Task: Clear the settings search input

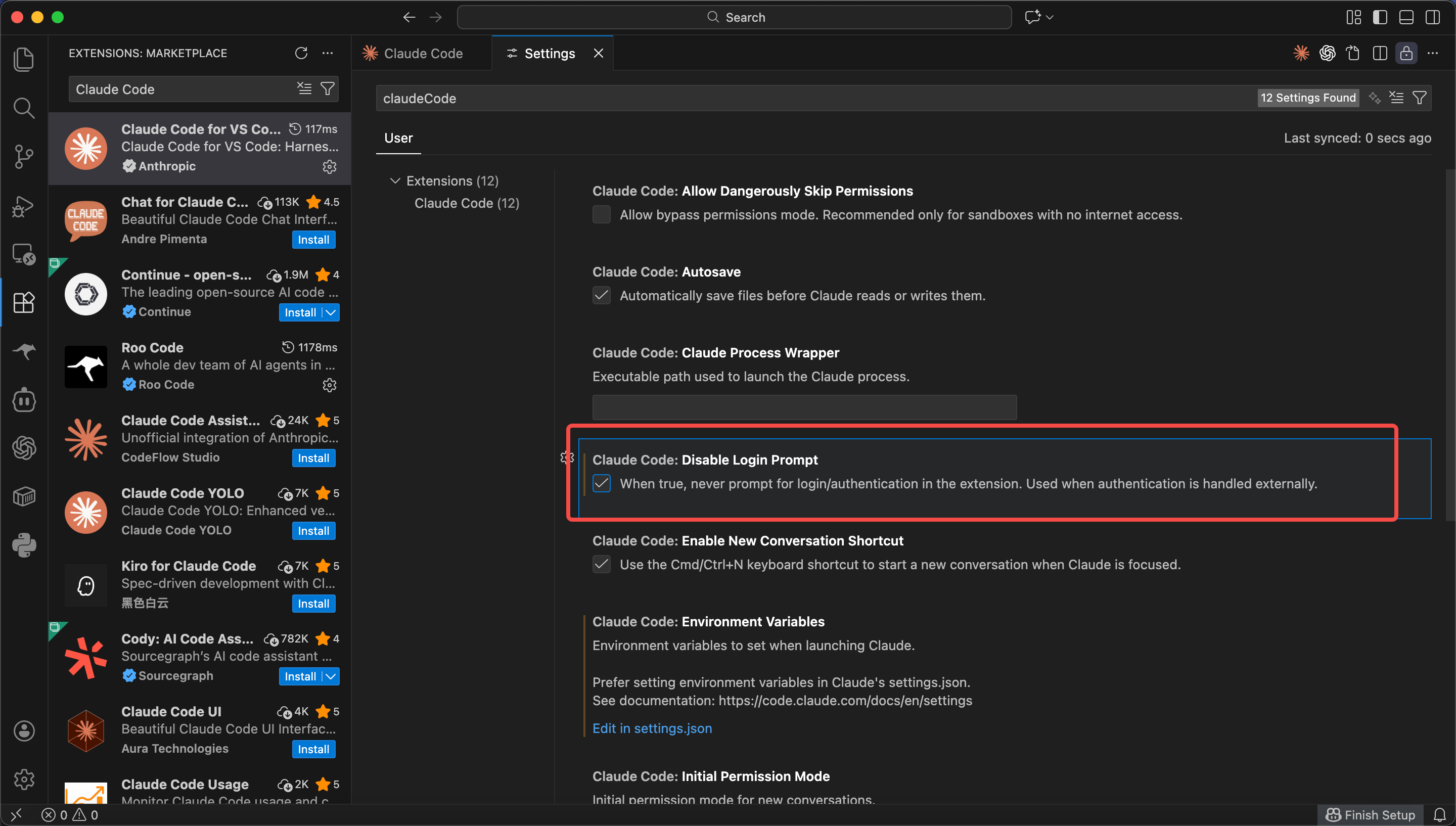Action: click(1396, 98)
